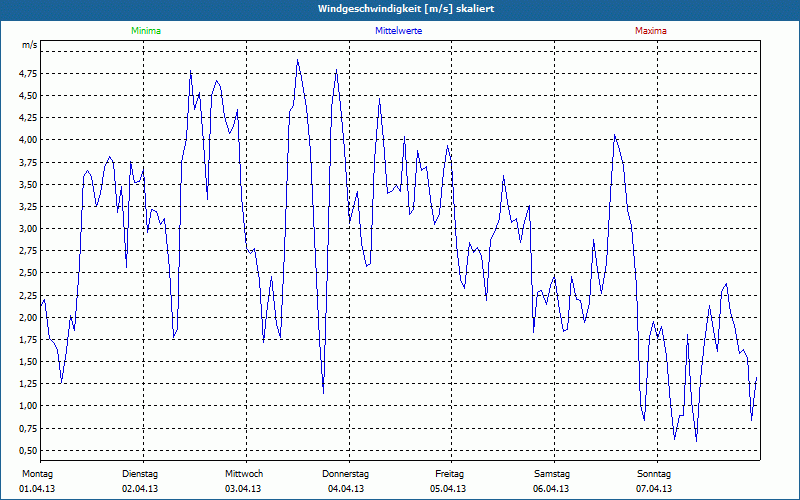Click the 4,75 y-axis value
The width and height of the screenshot is (800, 500).
[29, 74]
